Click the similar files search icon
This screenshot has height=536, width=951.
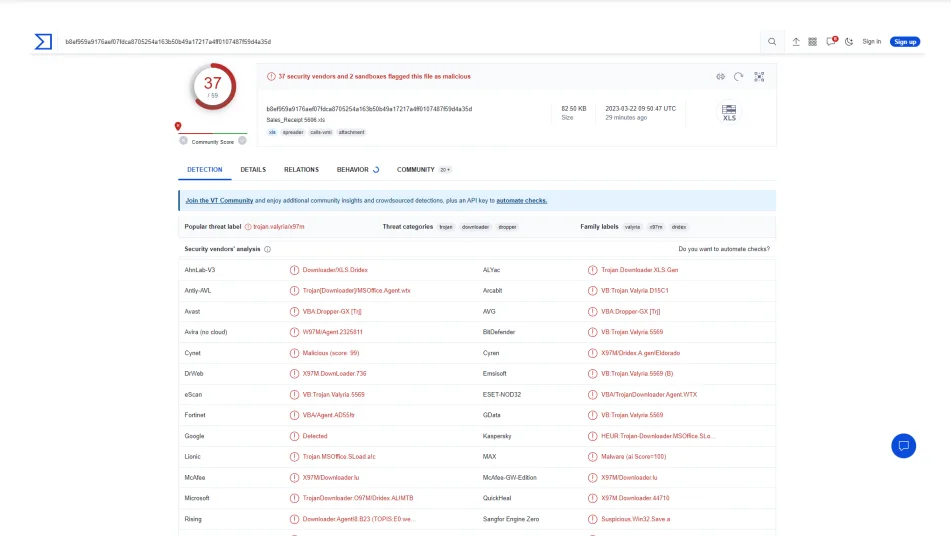tap(721, 77)
